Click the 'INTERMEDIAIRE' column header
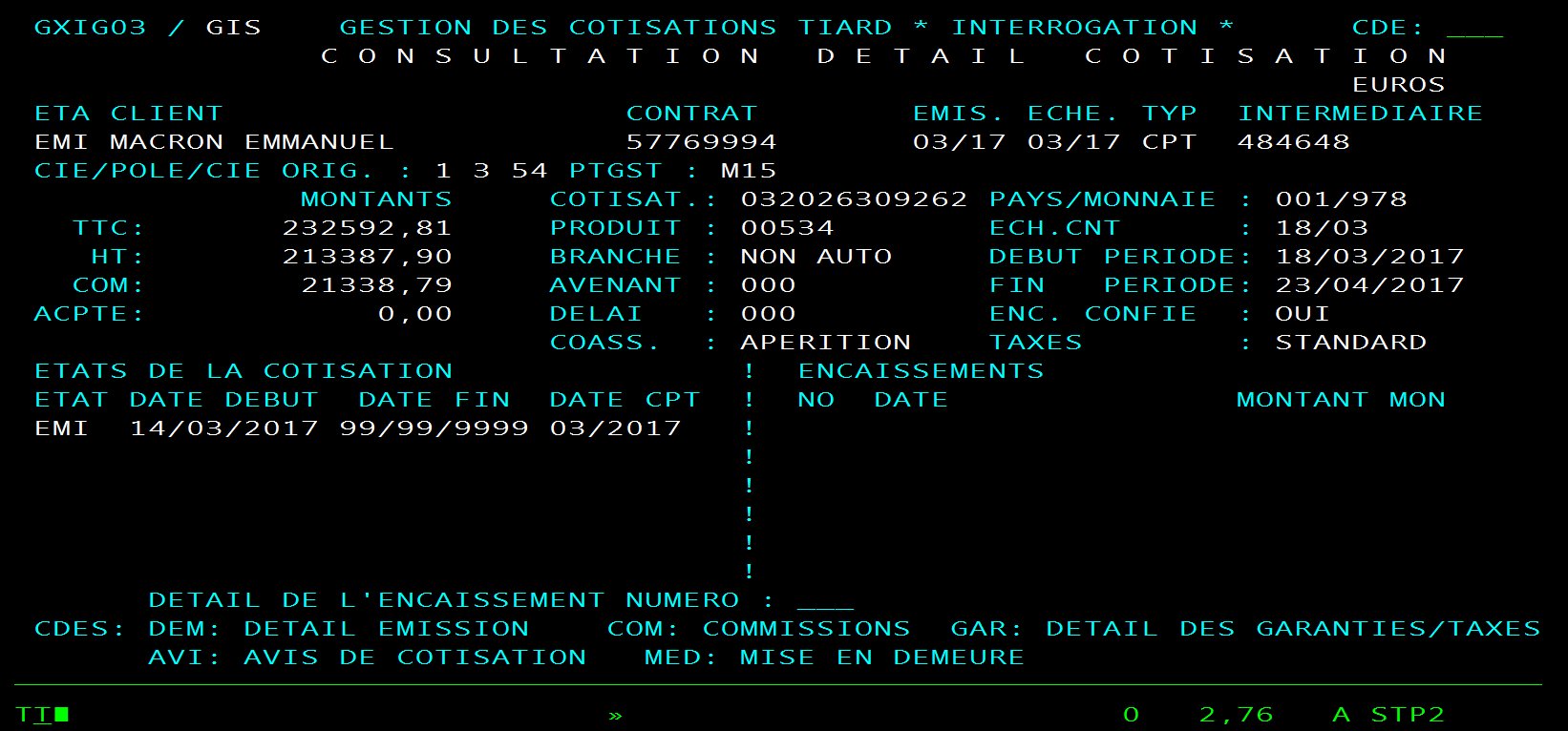 [1360, 114]
